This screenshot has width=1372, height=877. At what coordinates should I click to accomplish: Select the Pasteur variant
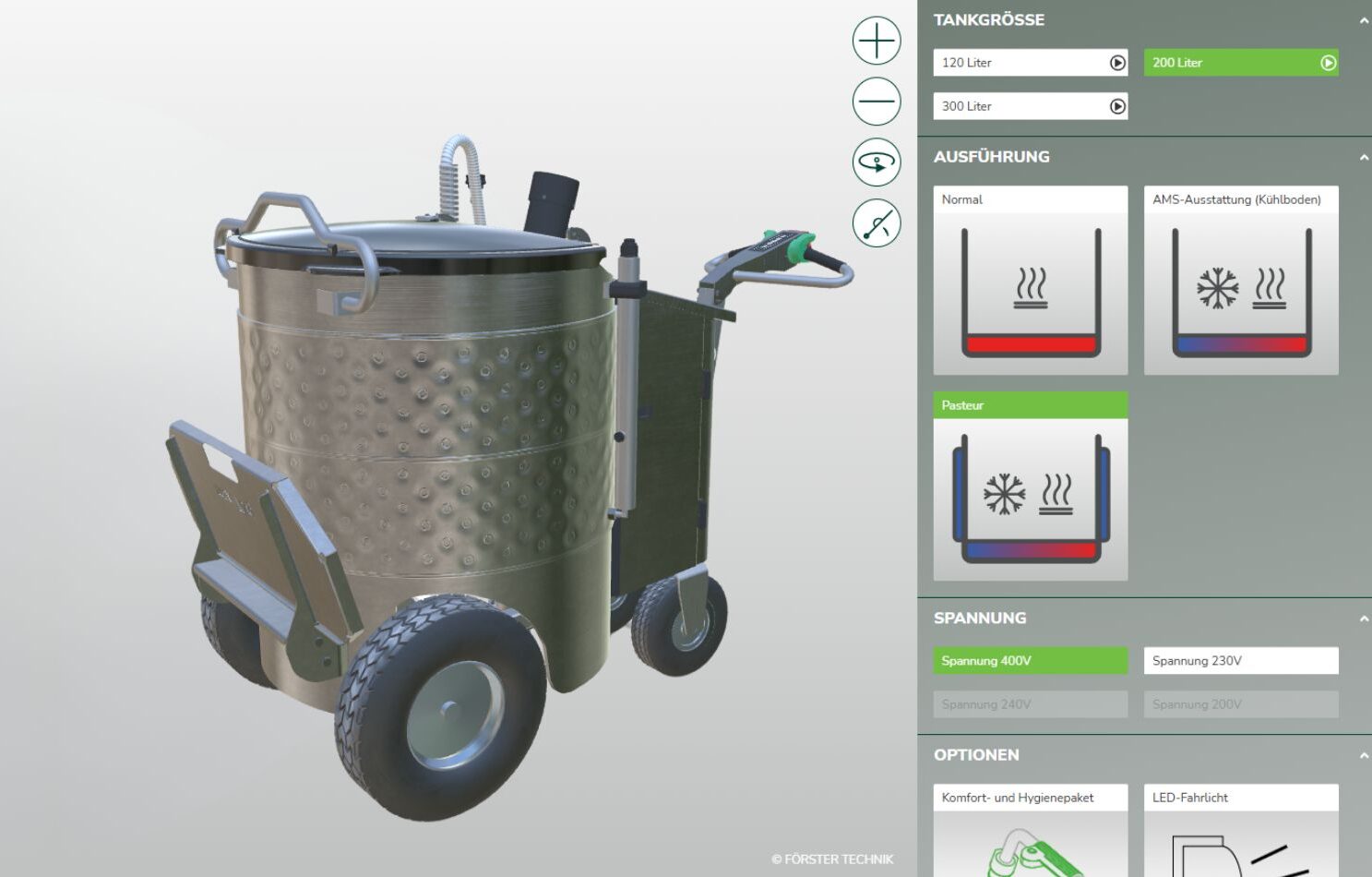point(1030,487)
